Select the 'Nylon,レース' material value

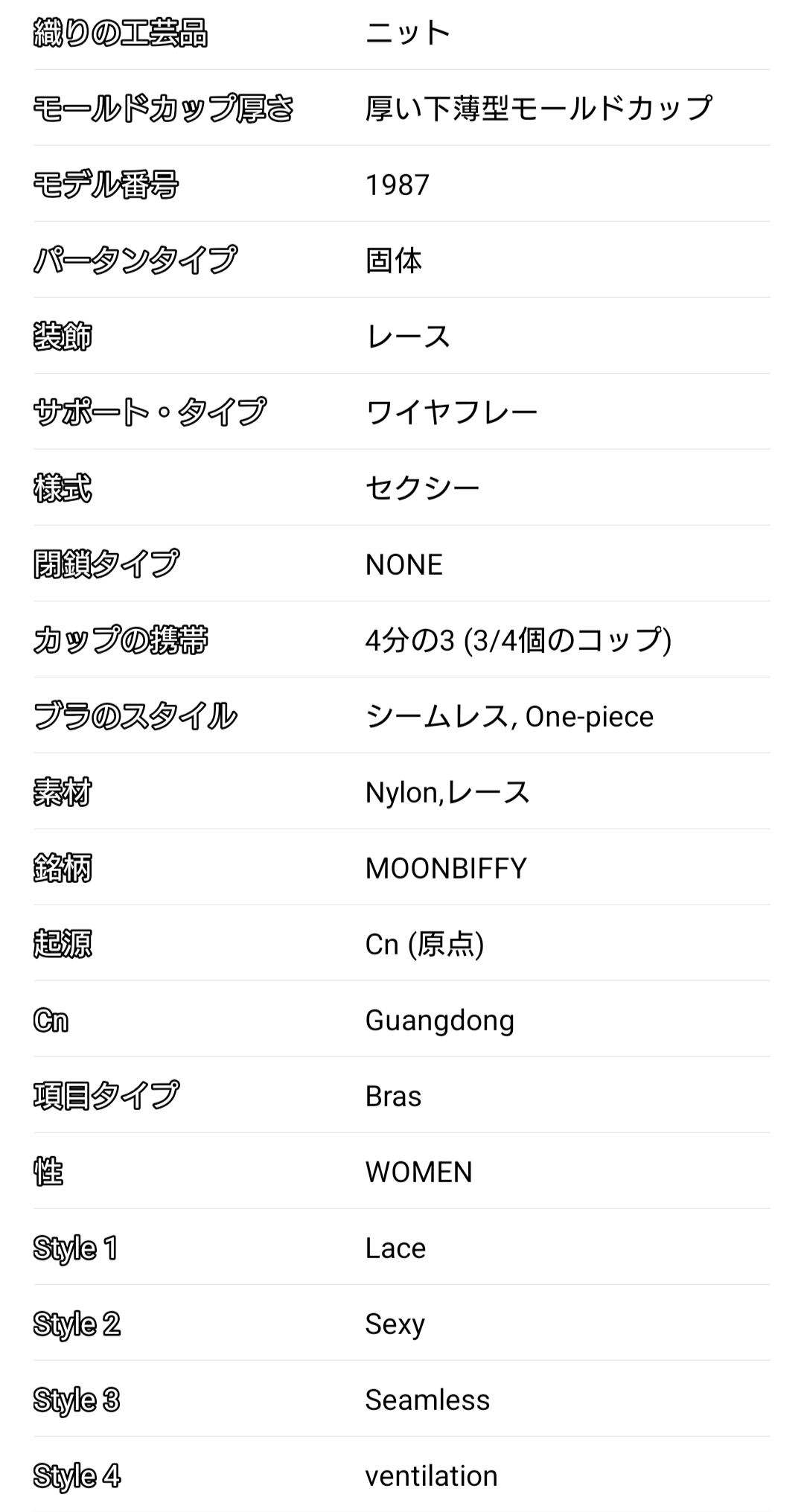pyautogui.click(x=447, y=792)
